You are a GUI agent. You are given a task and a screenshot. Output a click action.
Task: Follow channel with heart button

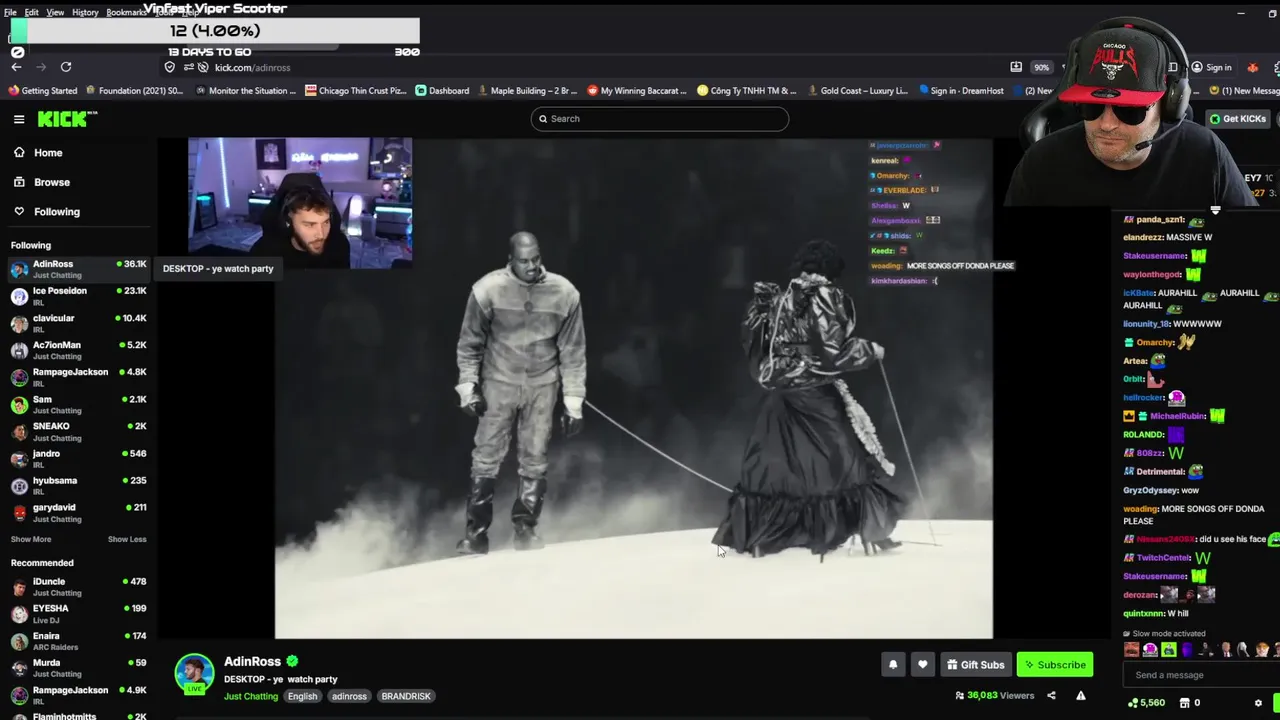923,665
